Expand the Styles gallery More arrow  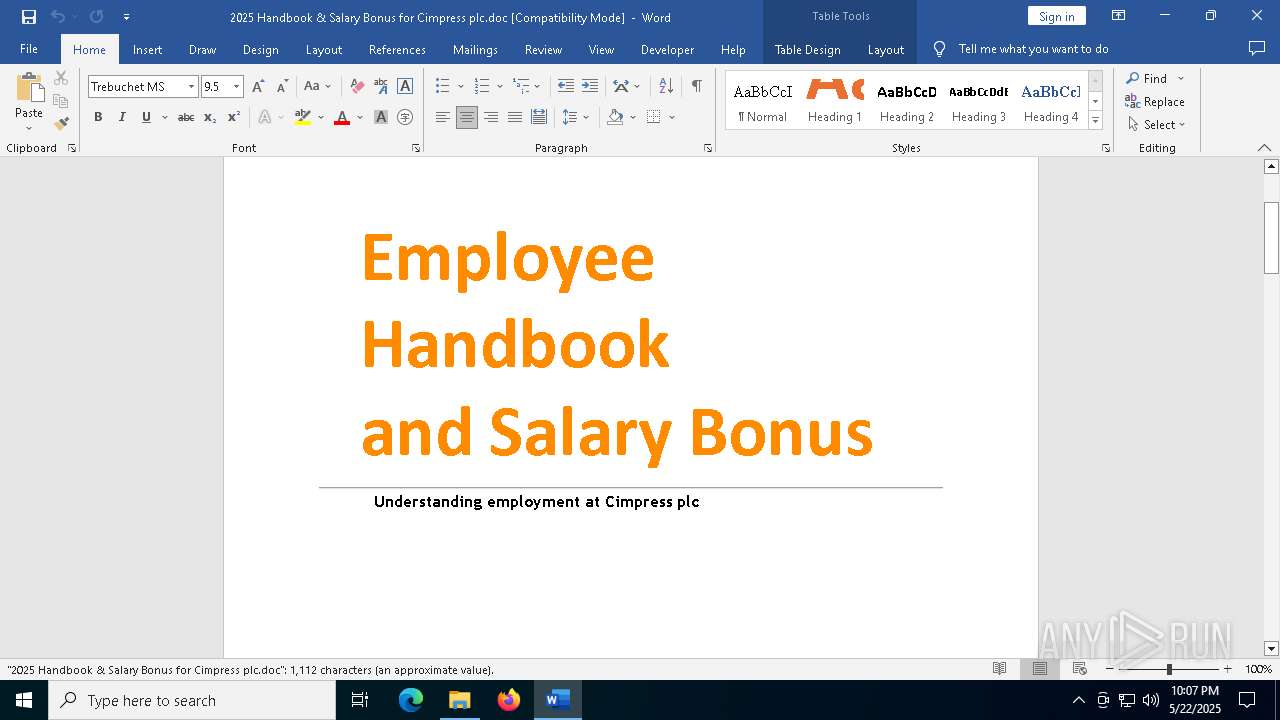1095,121
